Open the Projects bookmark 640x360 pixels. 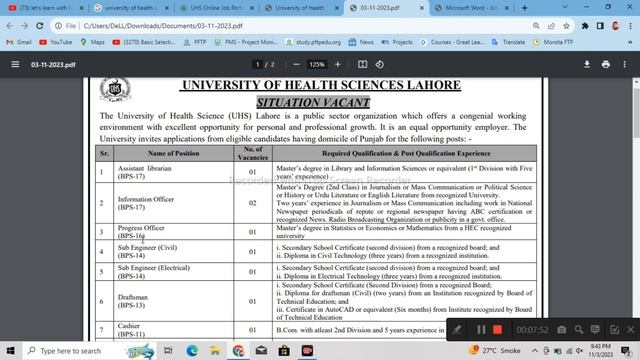point(397,42)
